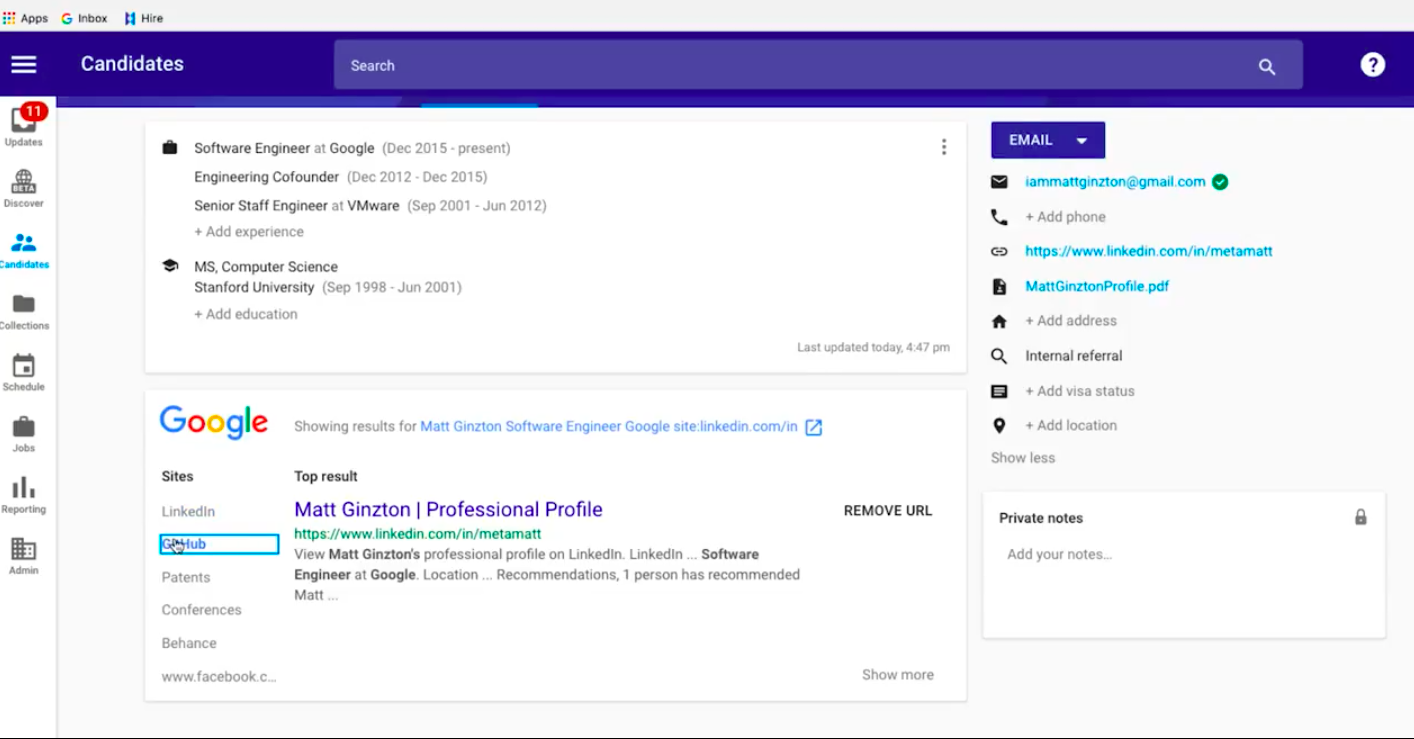Select Behance under Sites
Screen dimensions: 1414x739
coord(189,643)
